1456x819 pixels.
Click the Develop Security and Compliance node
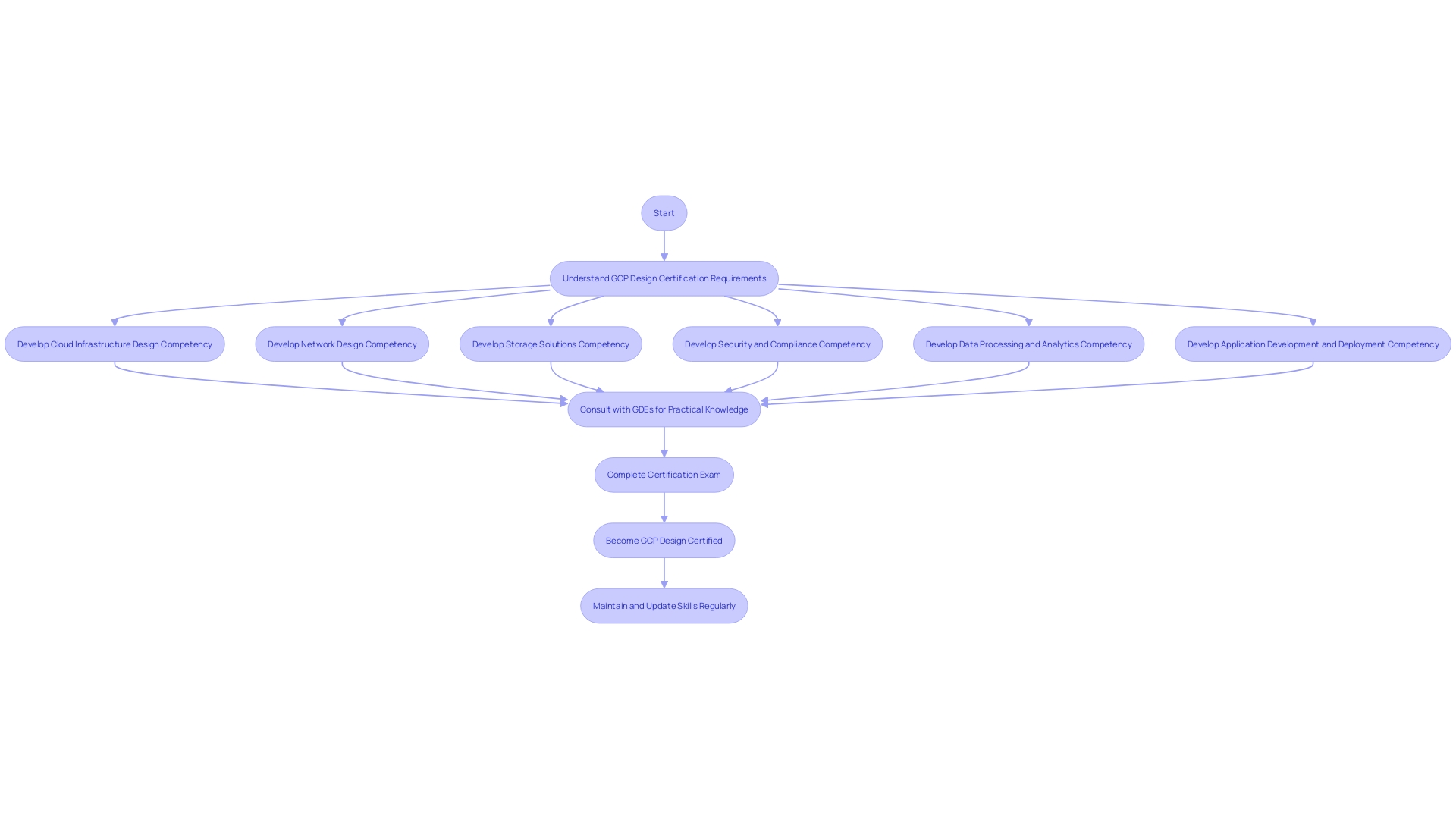[x=777, y=343]
